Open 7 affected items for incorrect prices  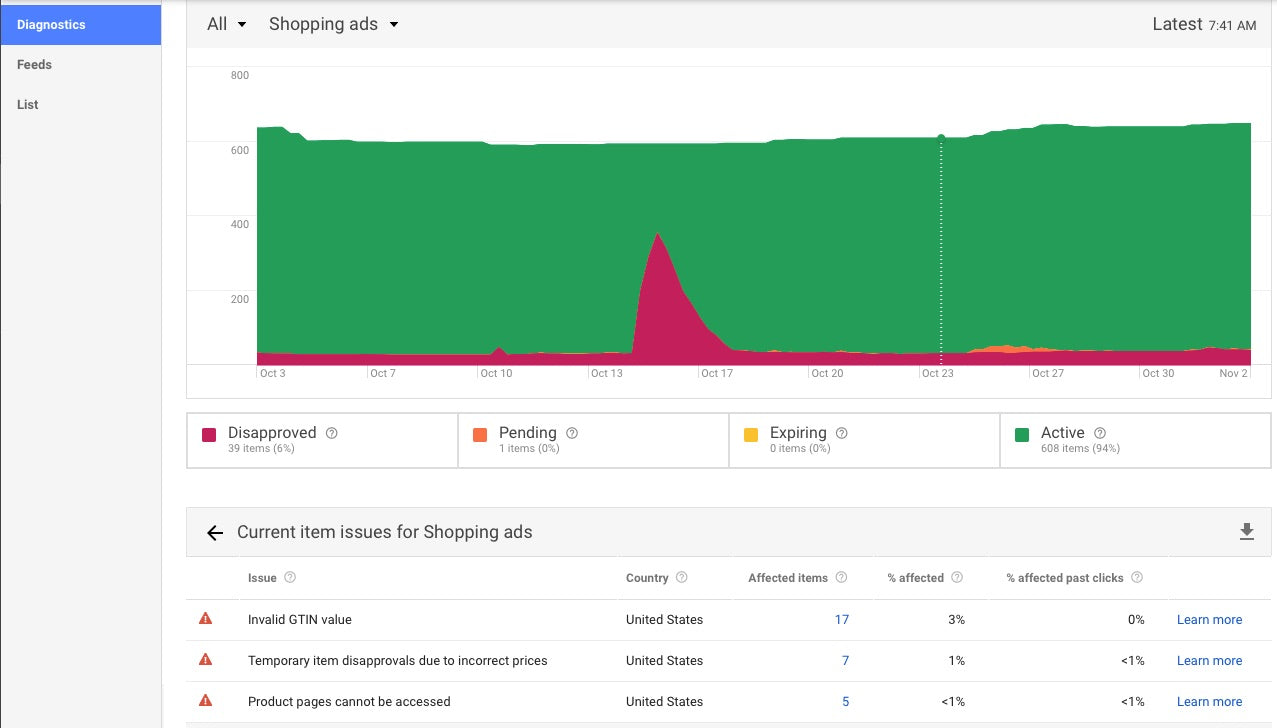[845, 661]
